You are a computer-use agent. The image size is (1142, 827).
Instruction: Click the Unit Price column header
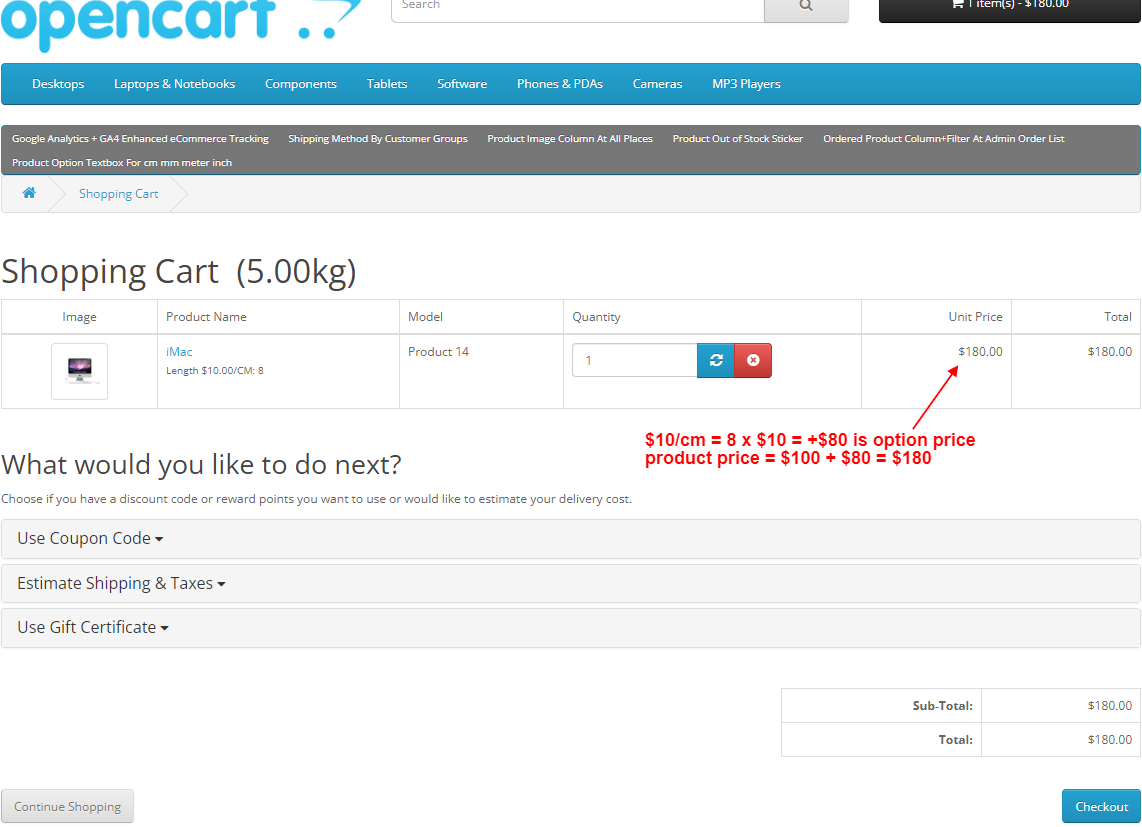pyautogui.click(x=975, y=316)
